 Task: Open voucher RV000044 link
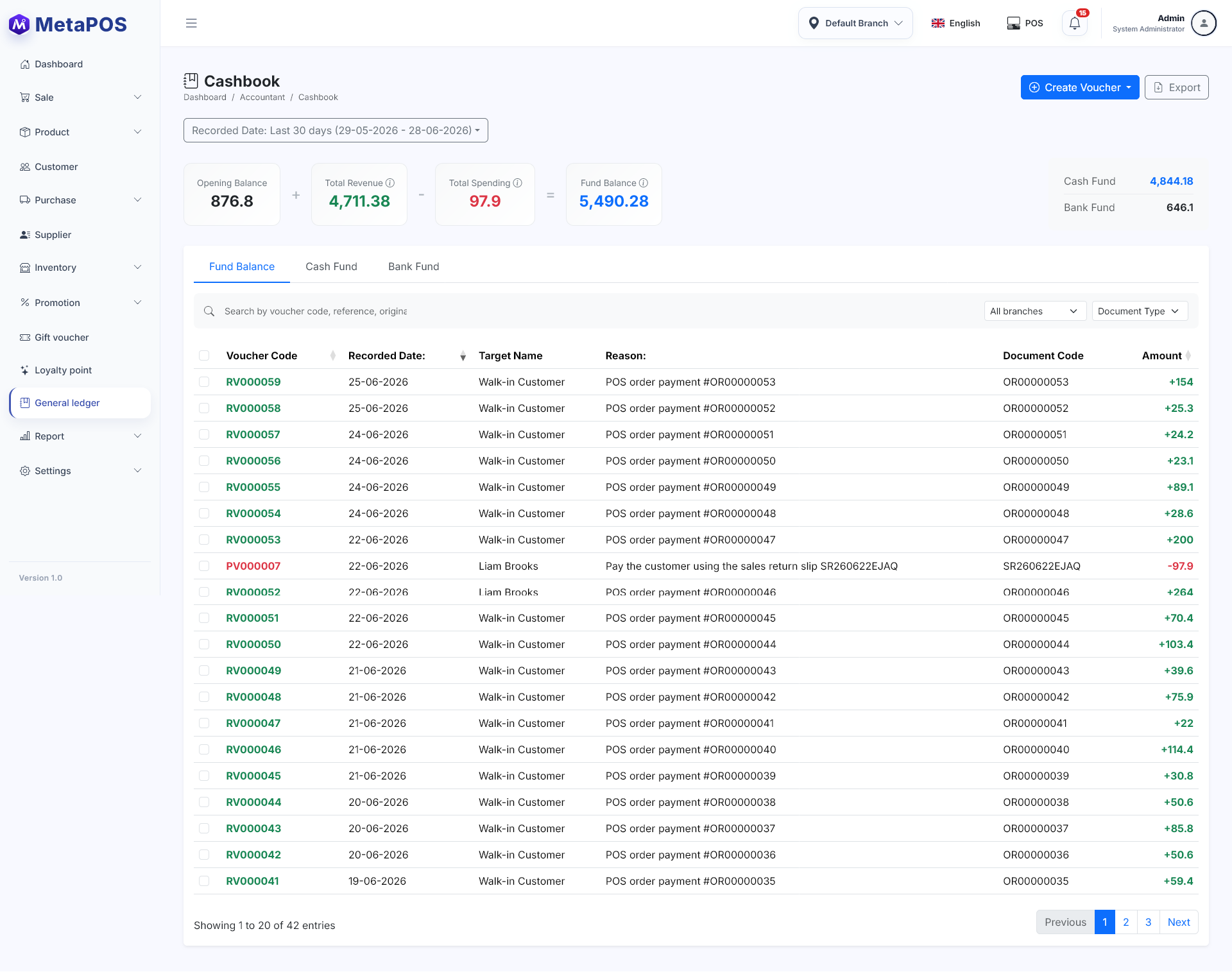click(253, 802)
